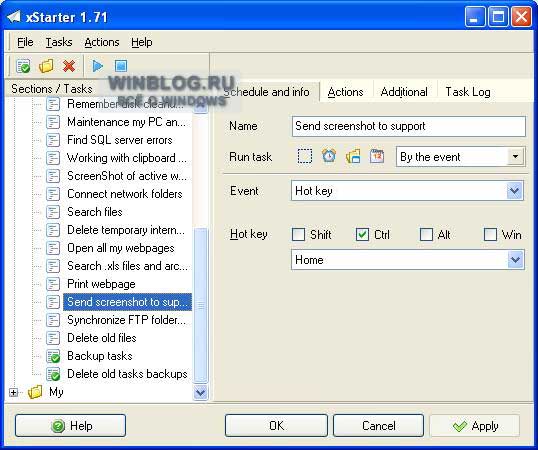The image size is (538, 450).
Task: Open the File menu
Action: (25, 42)
